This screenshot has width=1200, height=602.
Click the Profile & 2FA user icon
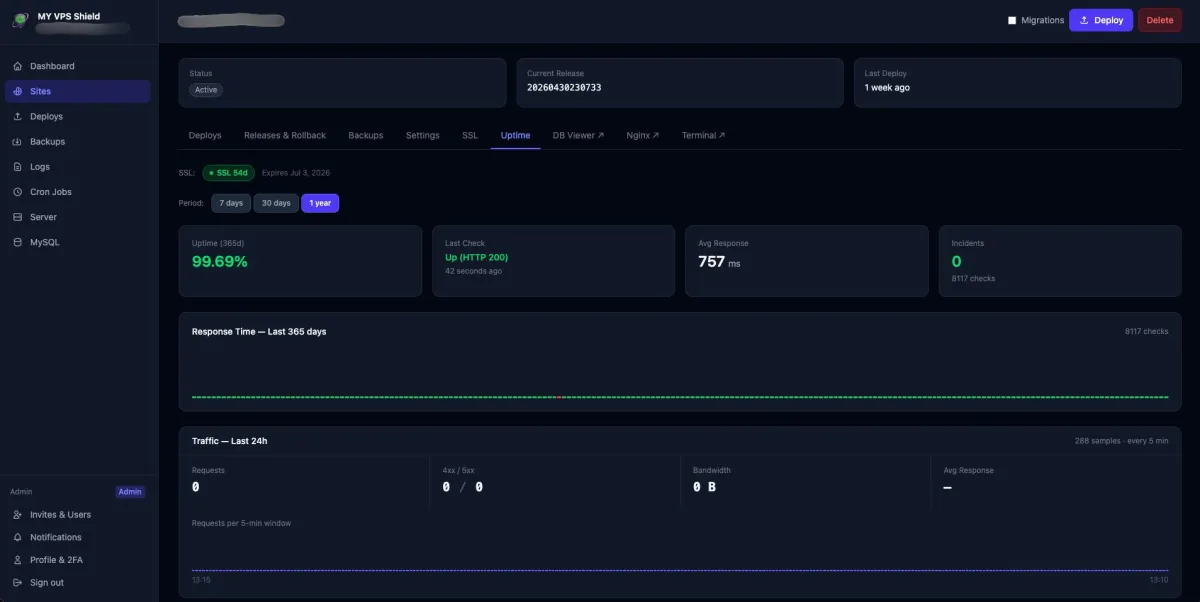coord(18,560)
